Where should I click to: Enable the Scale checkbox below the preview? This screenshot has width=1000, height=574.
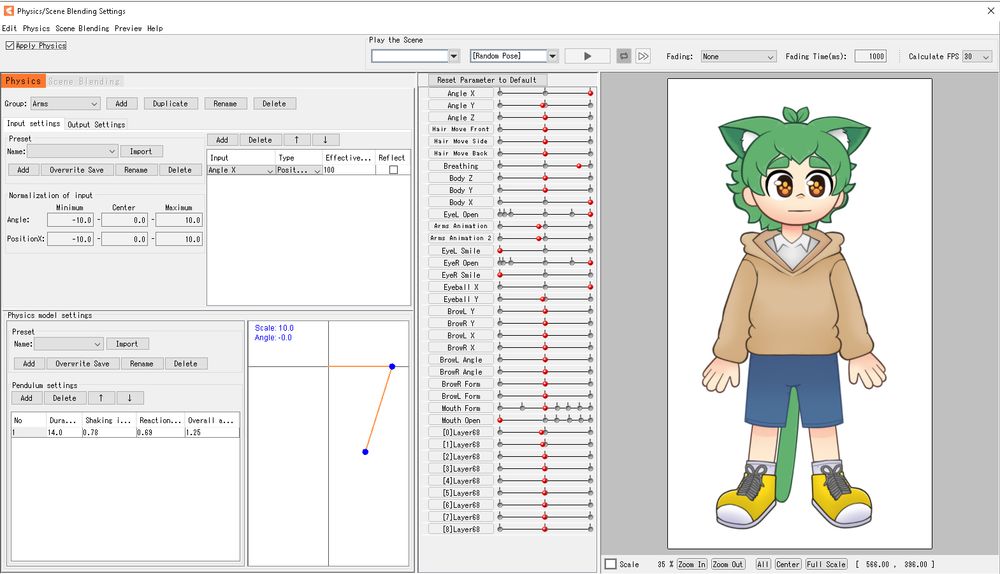pos(610,564)
